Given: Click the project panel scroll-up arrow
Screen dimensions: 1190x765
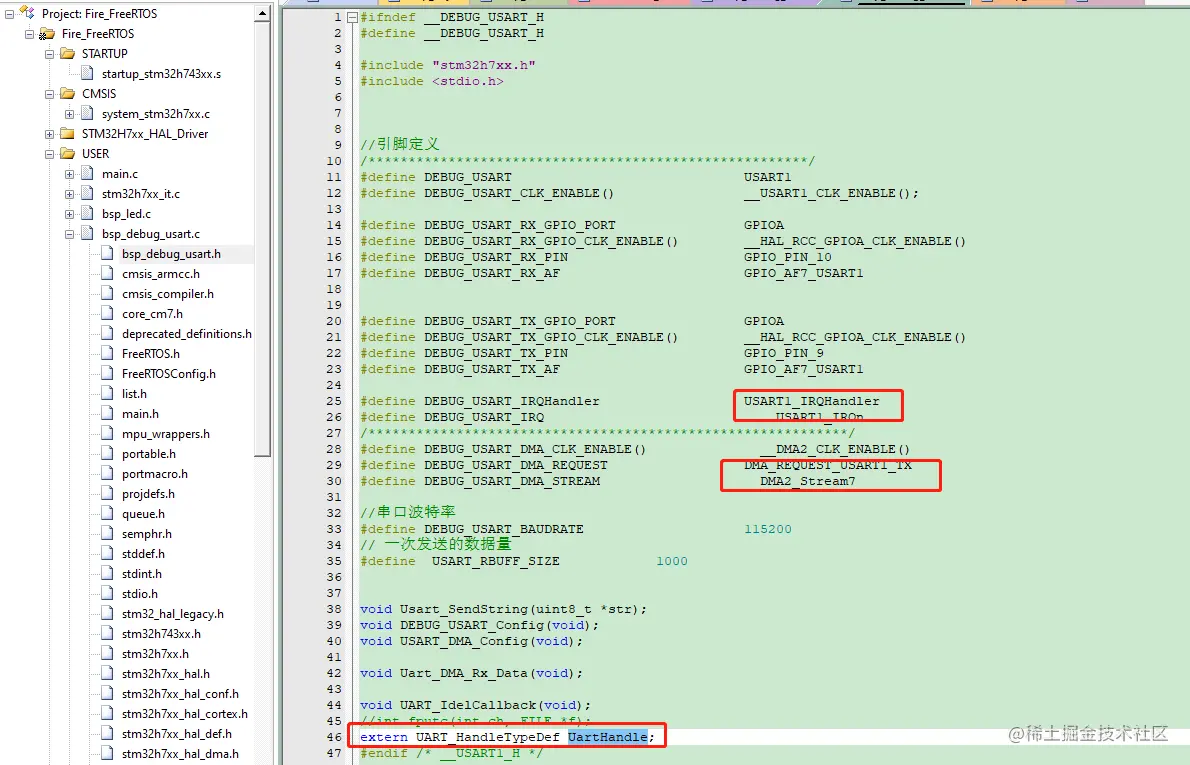Looking at the screenshot, I should point(263,14).
